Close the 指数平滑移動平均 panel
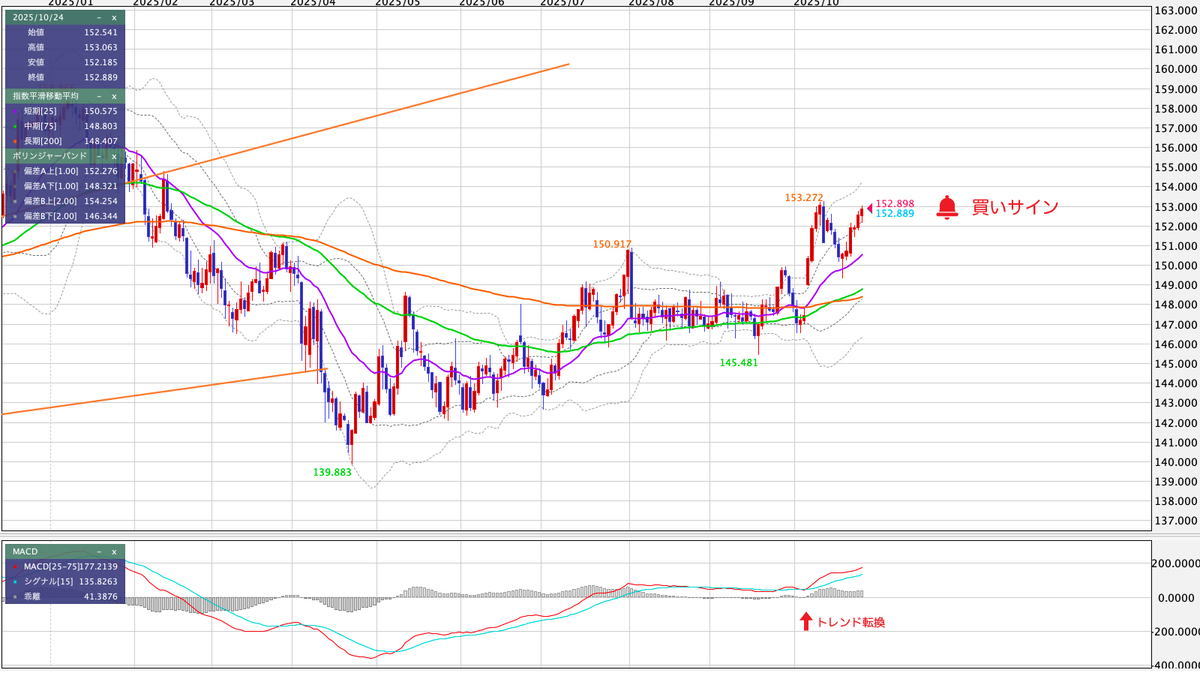The image size is (1200, 676). click(114, 97)
